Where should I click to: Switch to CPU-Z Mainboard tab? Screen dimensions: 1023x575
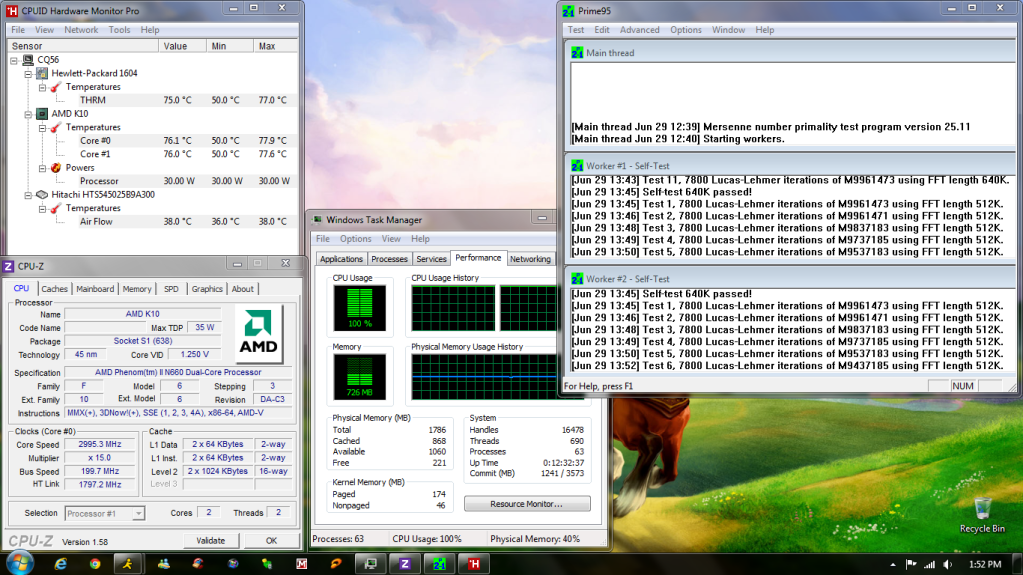click(x=95, y=289)
